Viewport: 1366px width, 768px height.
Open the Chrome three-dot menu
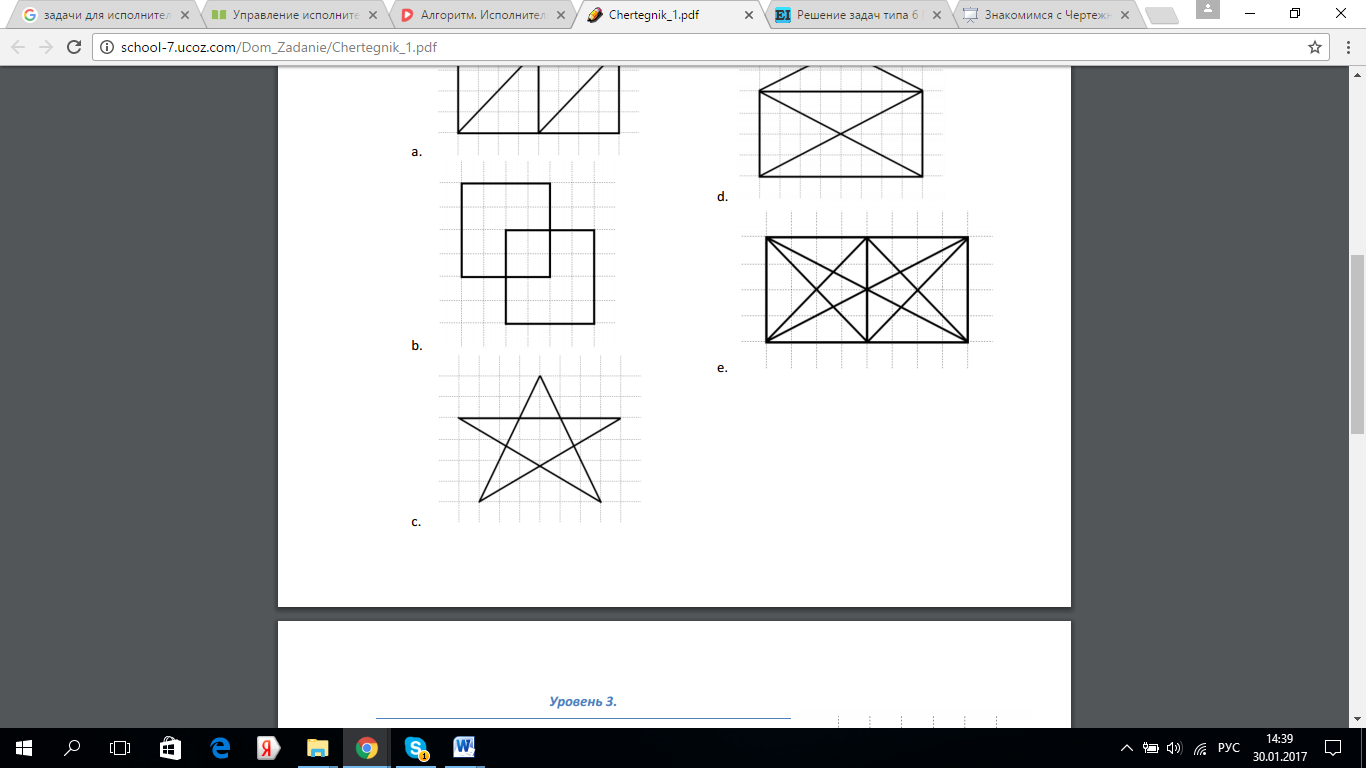click(x=1345, y=47)
